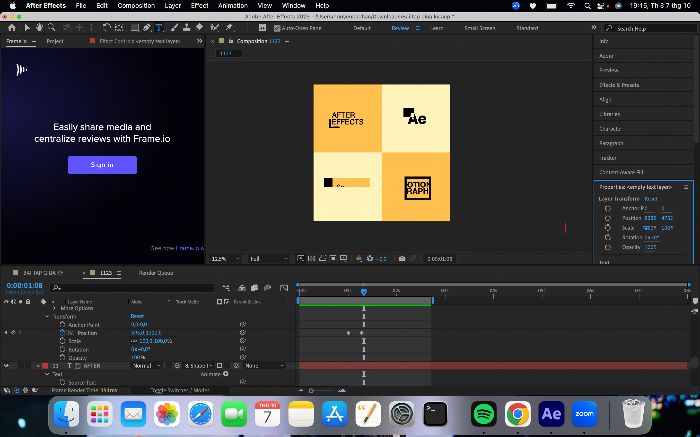Open the Normal blending mode dropdown
This screenshot has height=437, width=700.
coord(146,366)
